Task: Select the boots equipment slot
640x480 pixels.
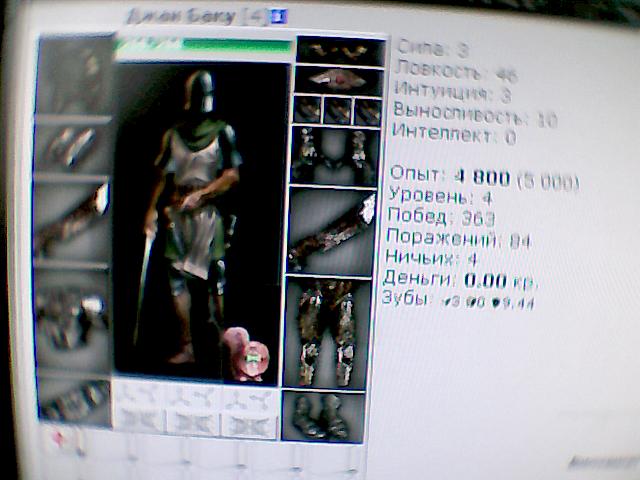Action: coord(324,416)
